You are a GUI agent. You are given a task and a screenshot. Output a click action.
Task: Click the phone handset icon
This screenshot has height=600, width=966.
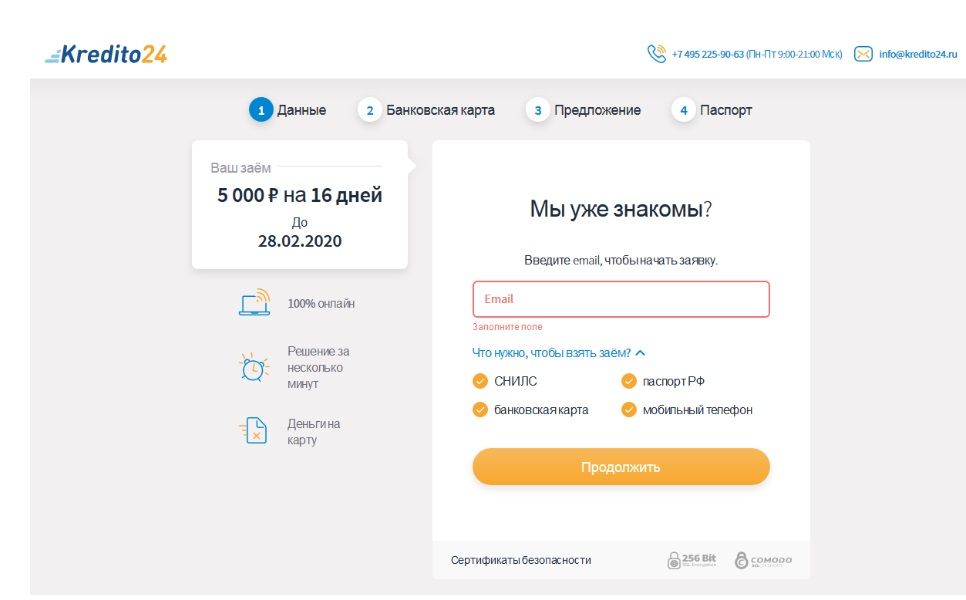click(656, 54)
